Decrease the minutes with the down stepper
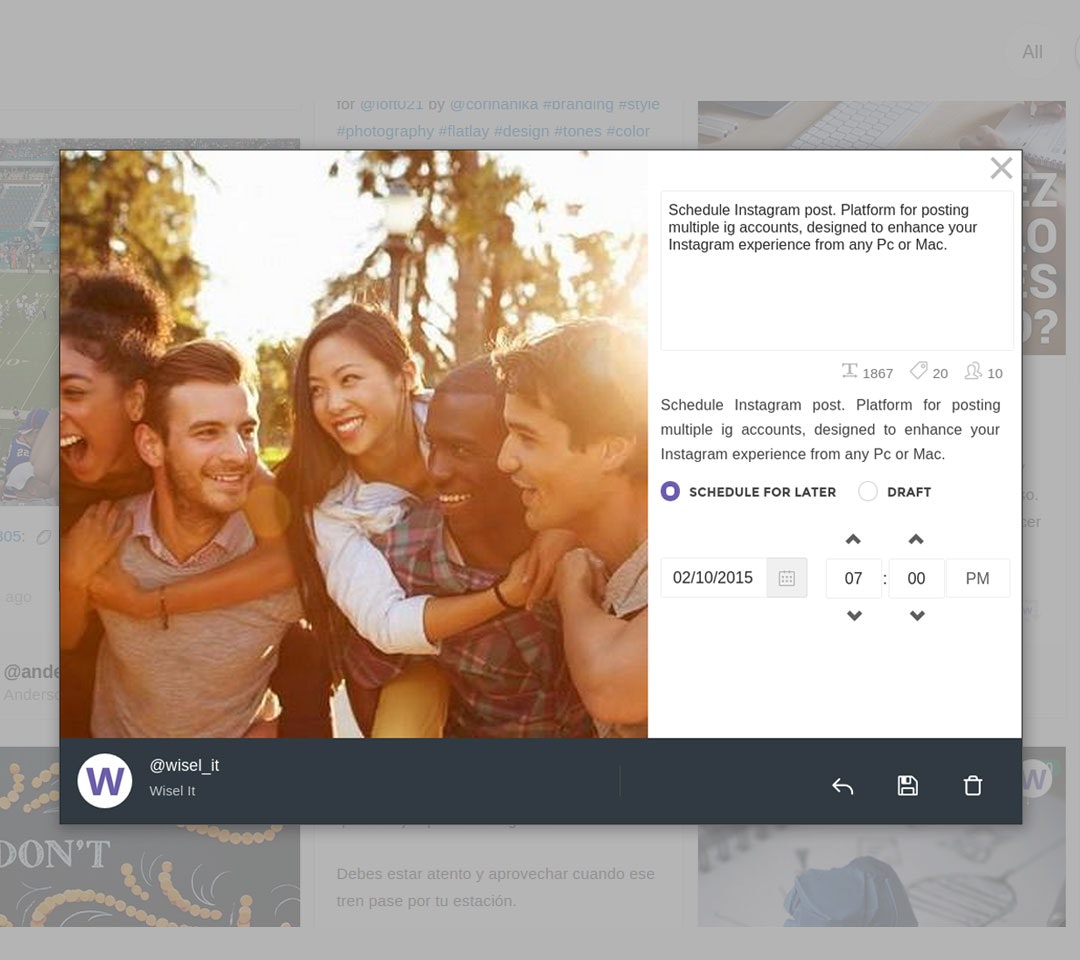Screen dimensions: 1080x960 tap(916, 616)
